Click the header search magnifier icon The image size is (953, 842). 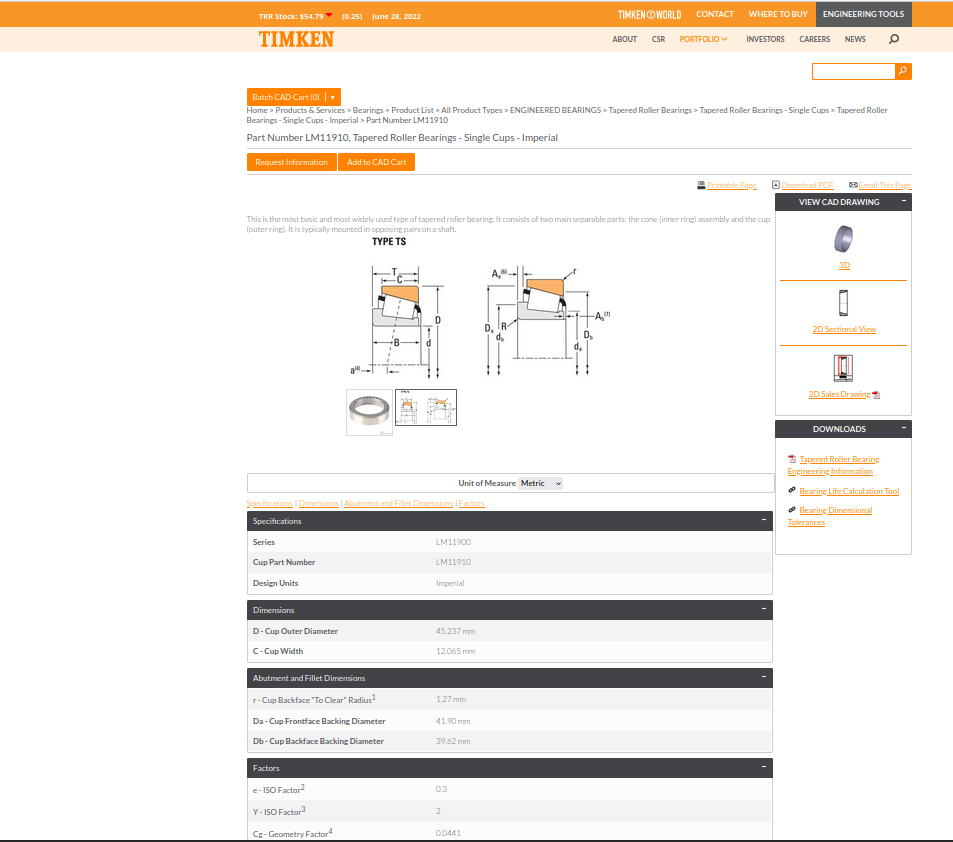(x=893, y=39)
